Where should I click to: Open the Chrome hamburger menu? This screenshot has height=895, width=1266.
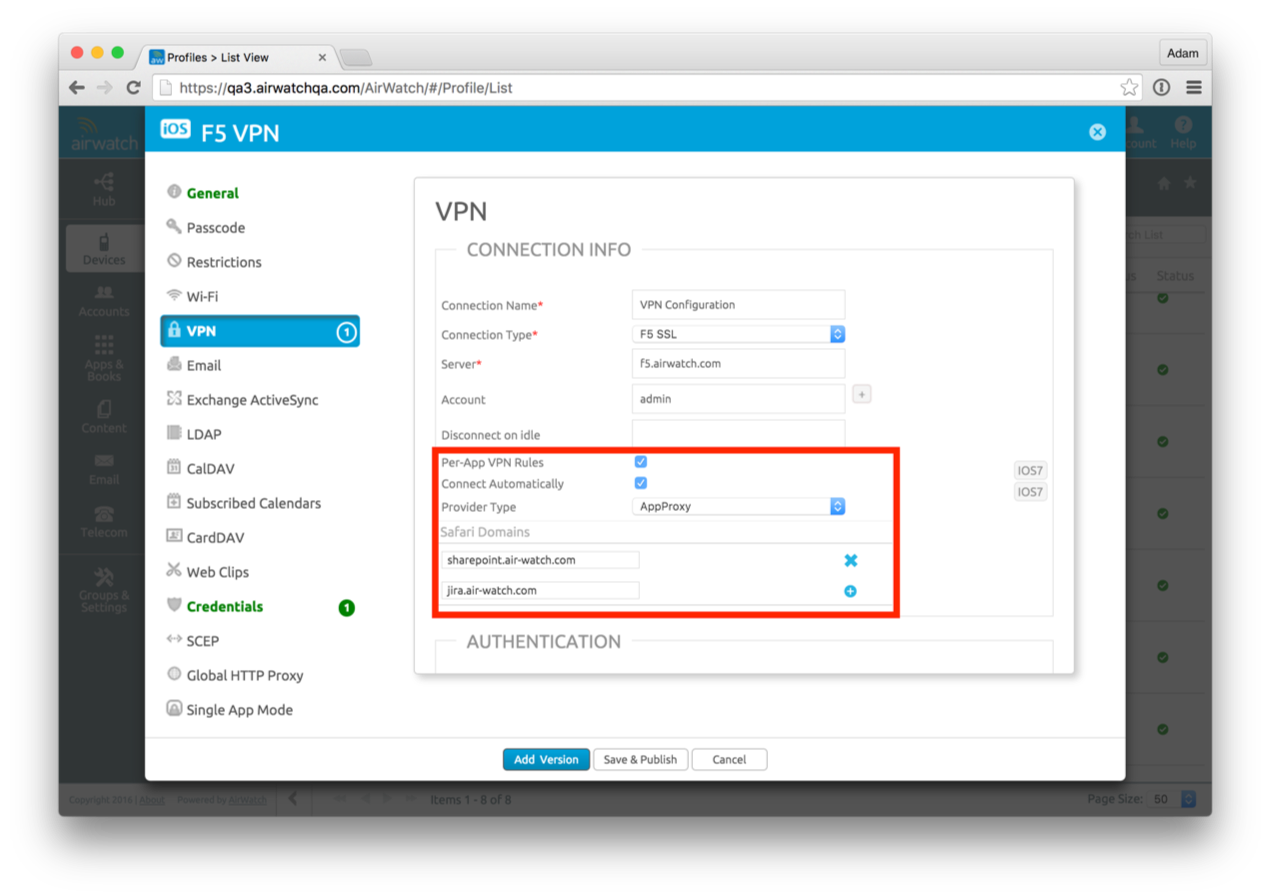1193,88
